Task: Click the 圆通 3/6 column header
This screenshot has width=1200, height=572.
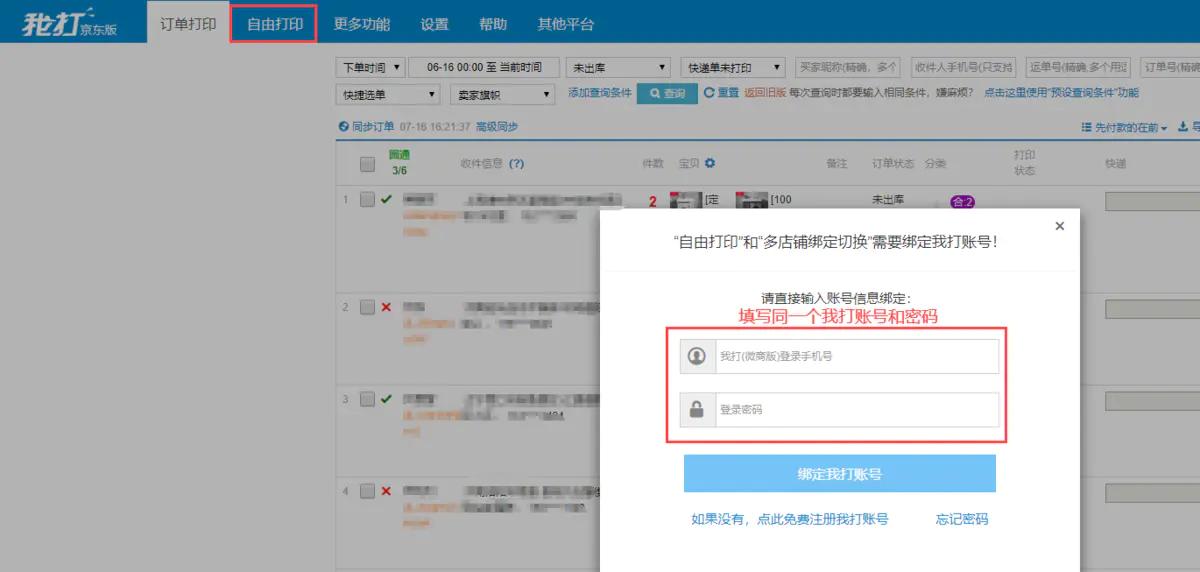Action: pyautogui.click(x=400, y=163)
